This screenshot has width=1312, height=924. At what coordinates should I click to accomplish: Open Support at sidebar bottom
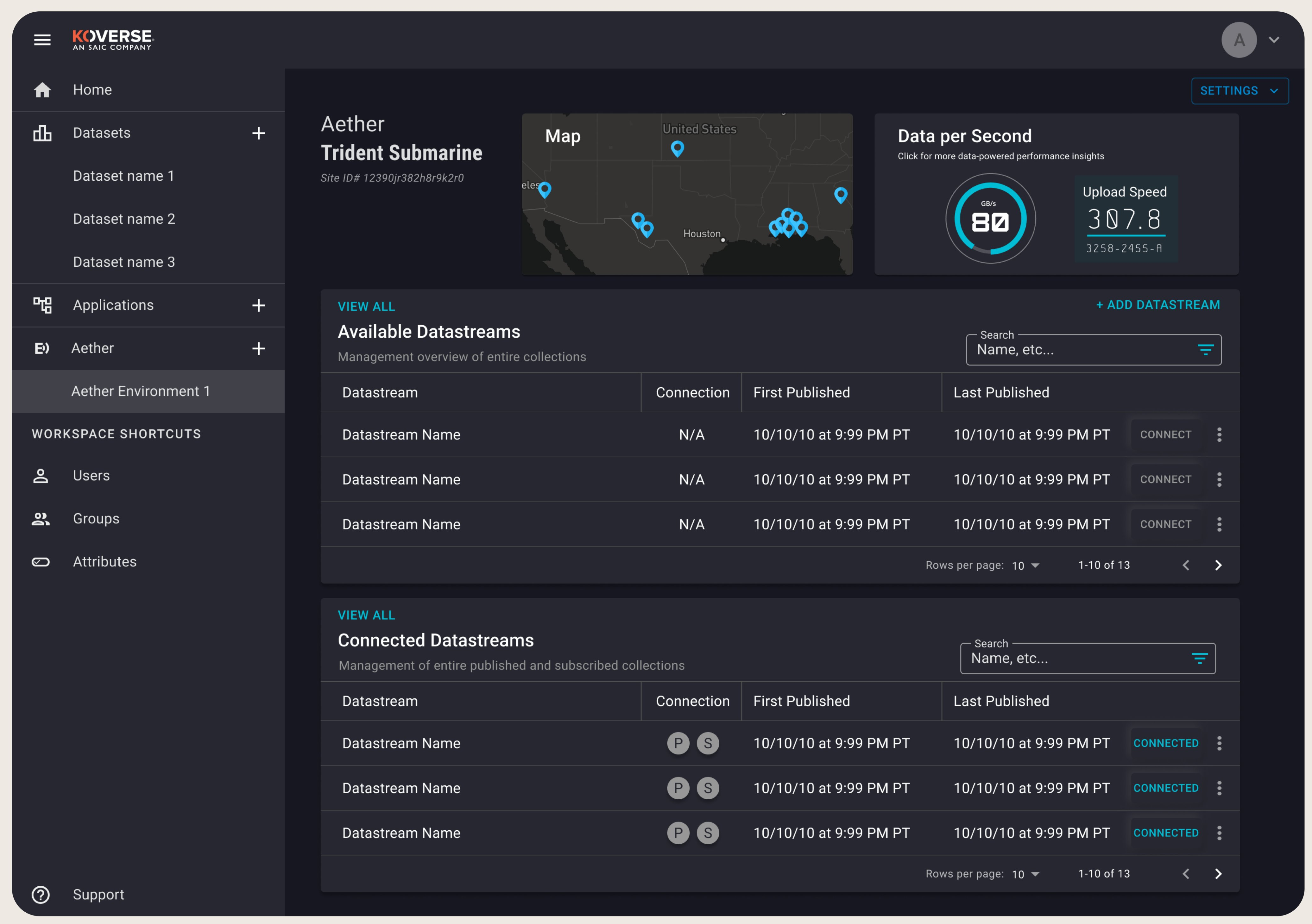[x=98, y=894]
